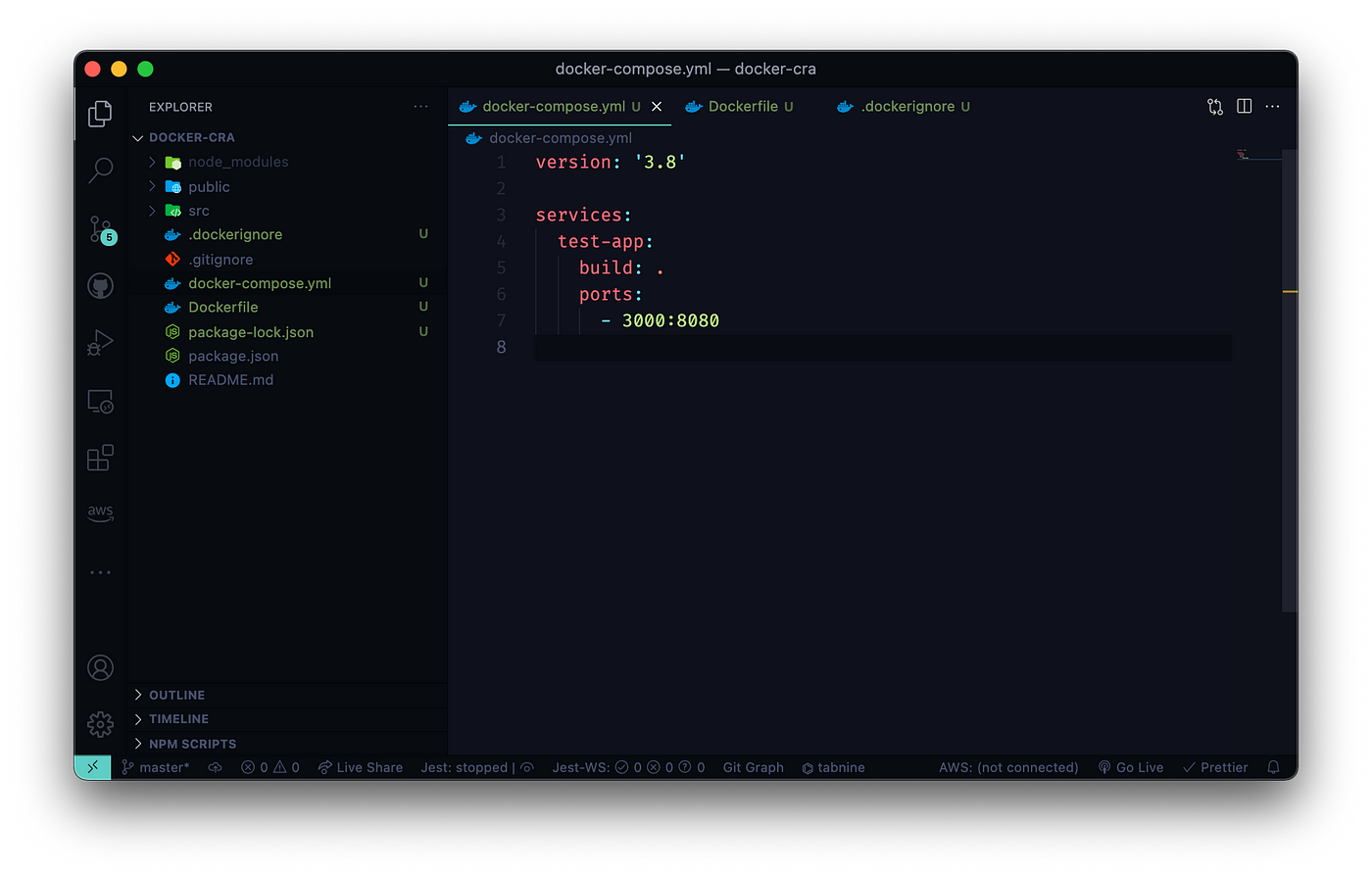Image resolution: width=1372 pixels, height=878 pixels.
Task: Switch to the docker-compose.yml tab
Action: pyautogui.click(x=560, y=107)
